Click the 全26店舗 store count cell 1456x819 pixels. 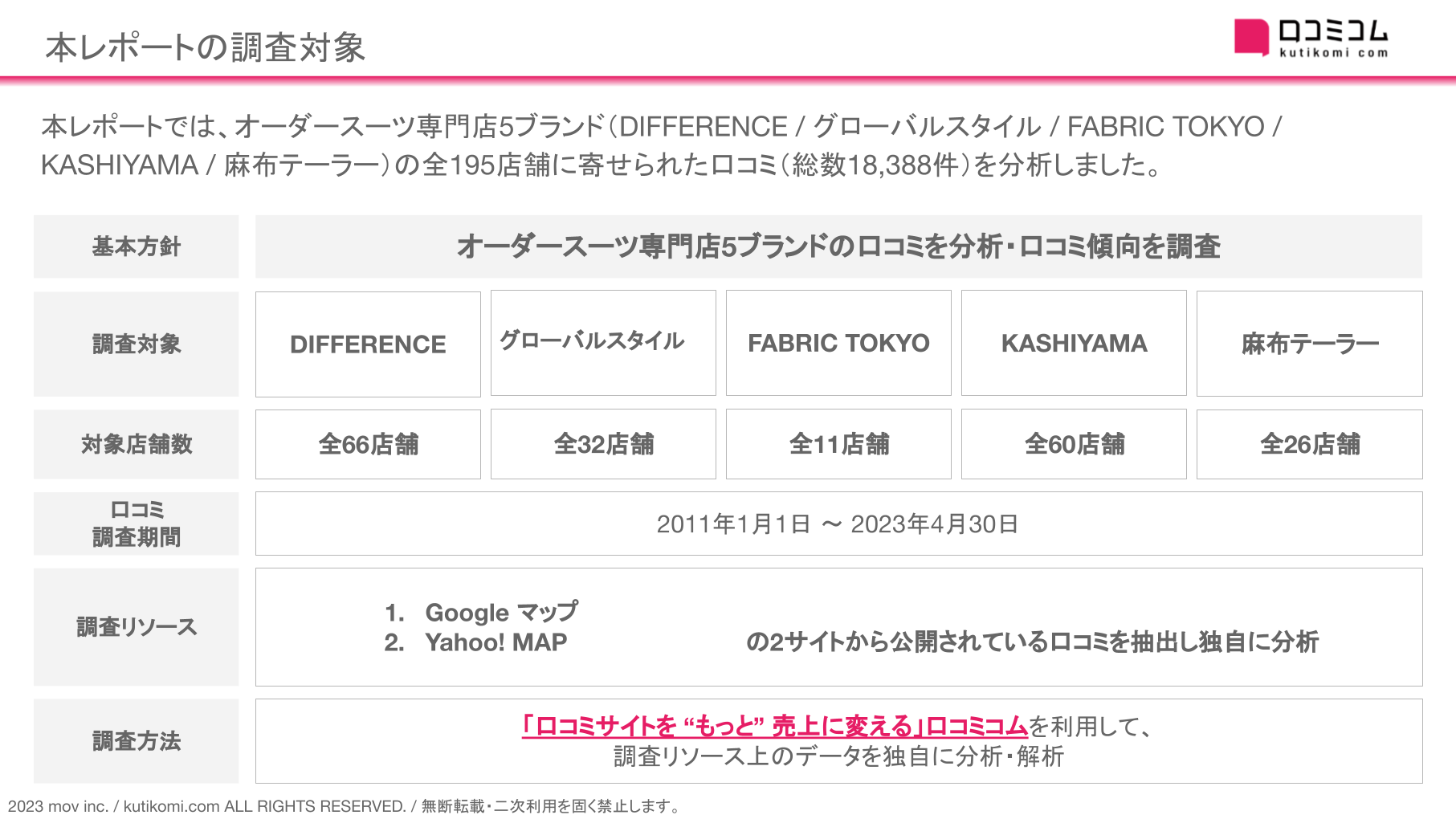[1309, 444]
